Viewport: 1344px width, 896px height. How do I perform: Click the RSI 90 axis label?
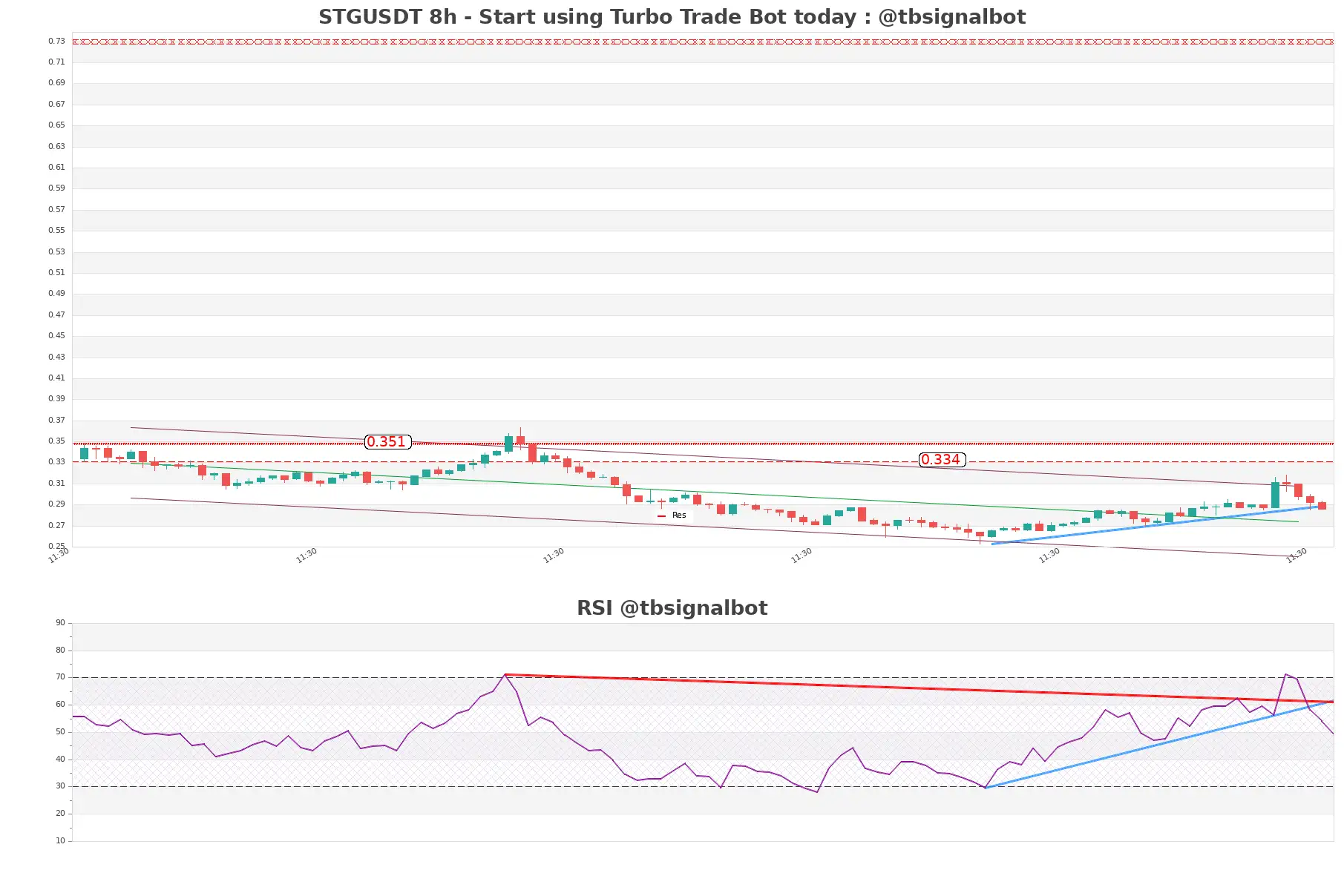point(60,623)
